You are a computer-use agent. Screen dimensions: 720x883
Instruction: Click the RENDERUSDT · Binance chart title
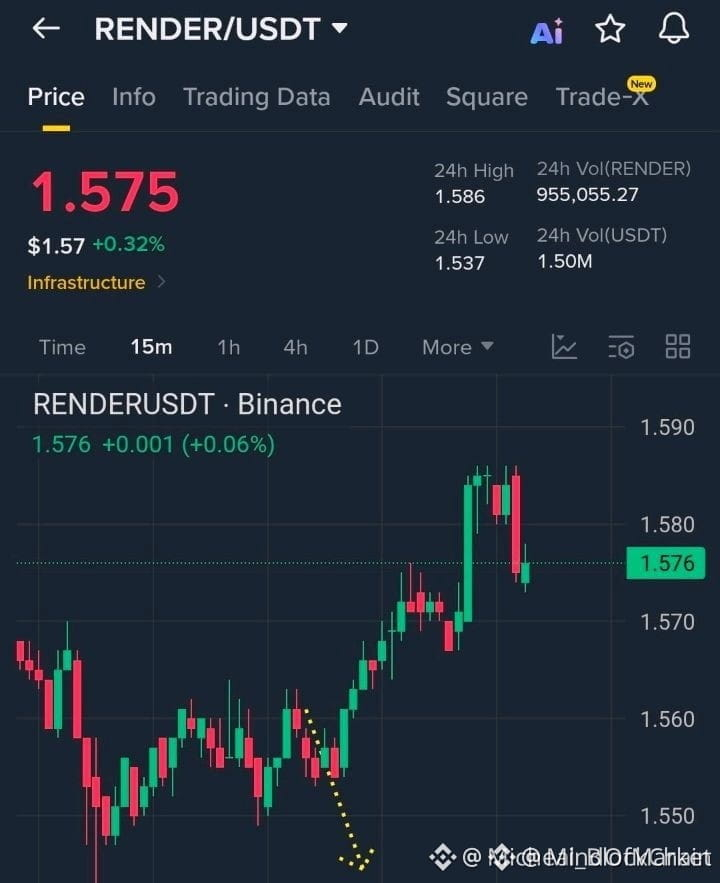pos(187,404)
